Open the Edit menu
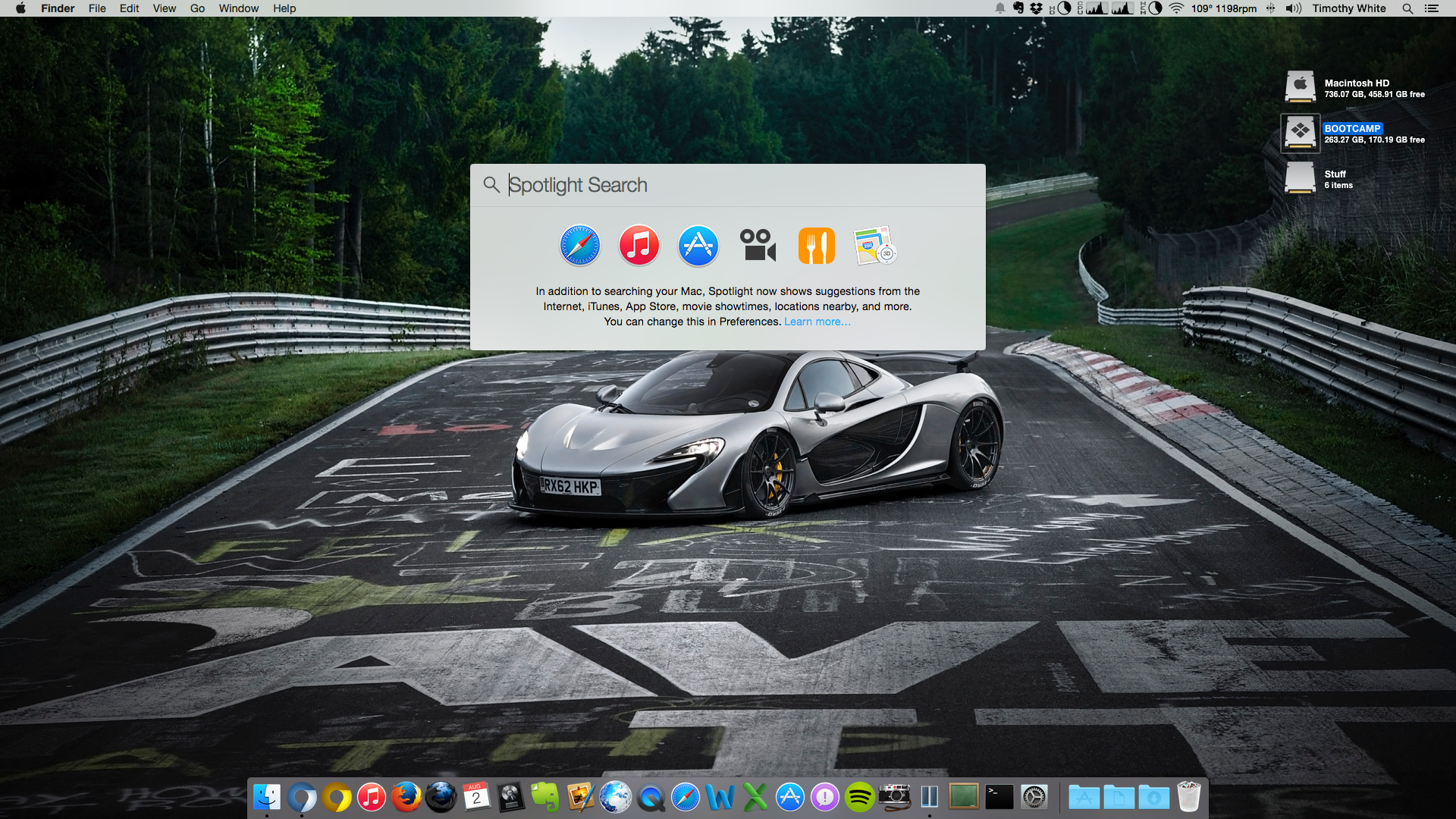1456x819 pixels. point(129,8)
